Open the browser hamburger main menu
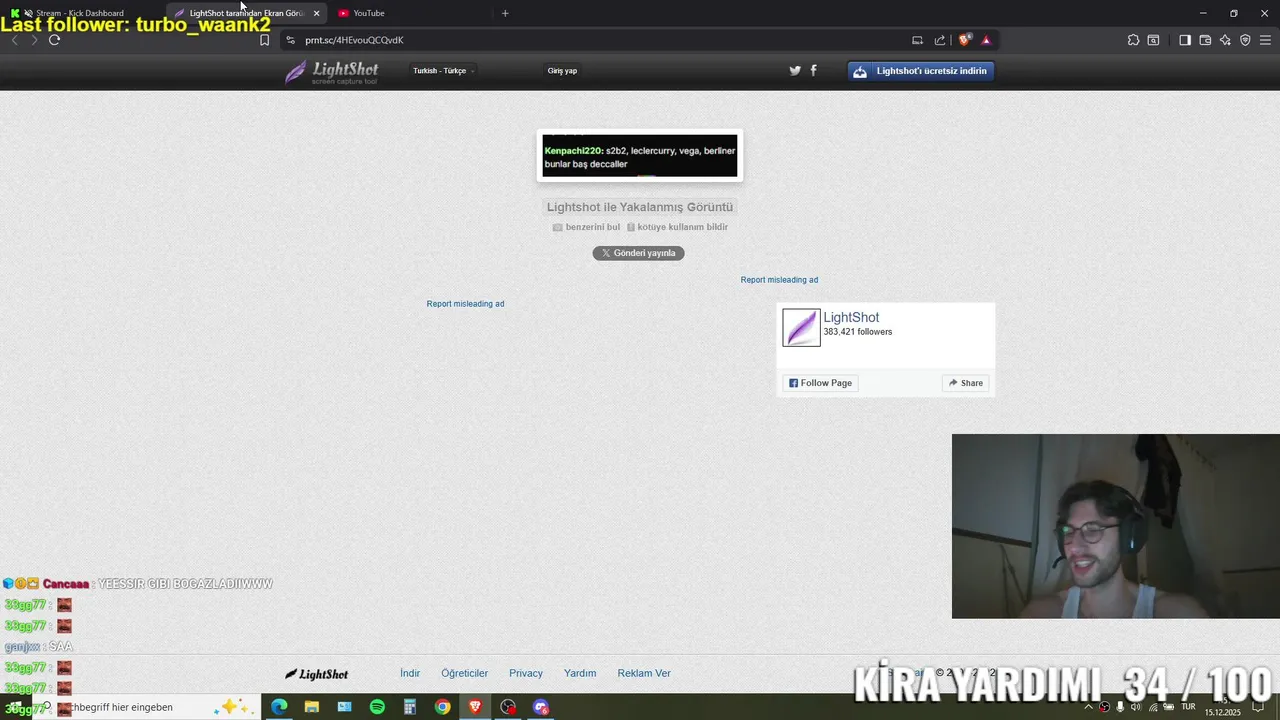Image resolution: width=1280 pixels, height=720 pixels. coord(1266,40)
